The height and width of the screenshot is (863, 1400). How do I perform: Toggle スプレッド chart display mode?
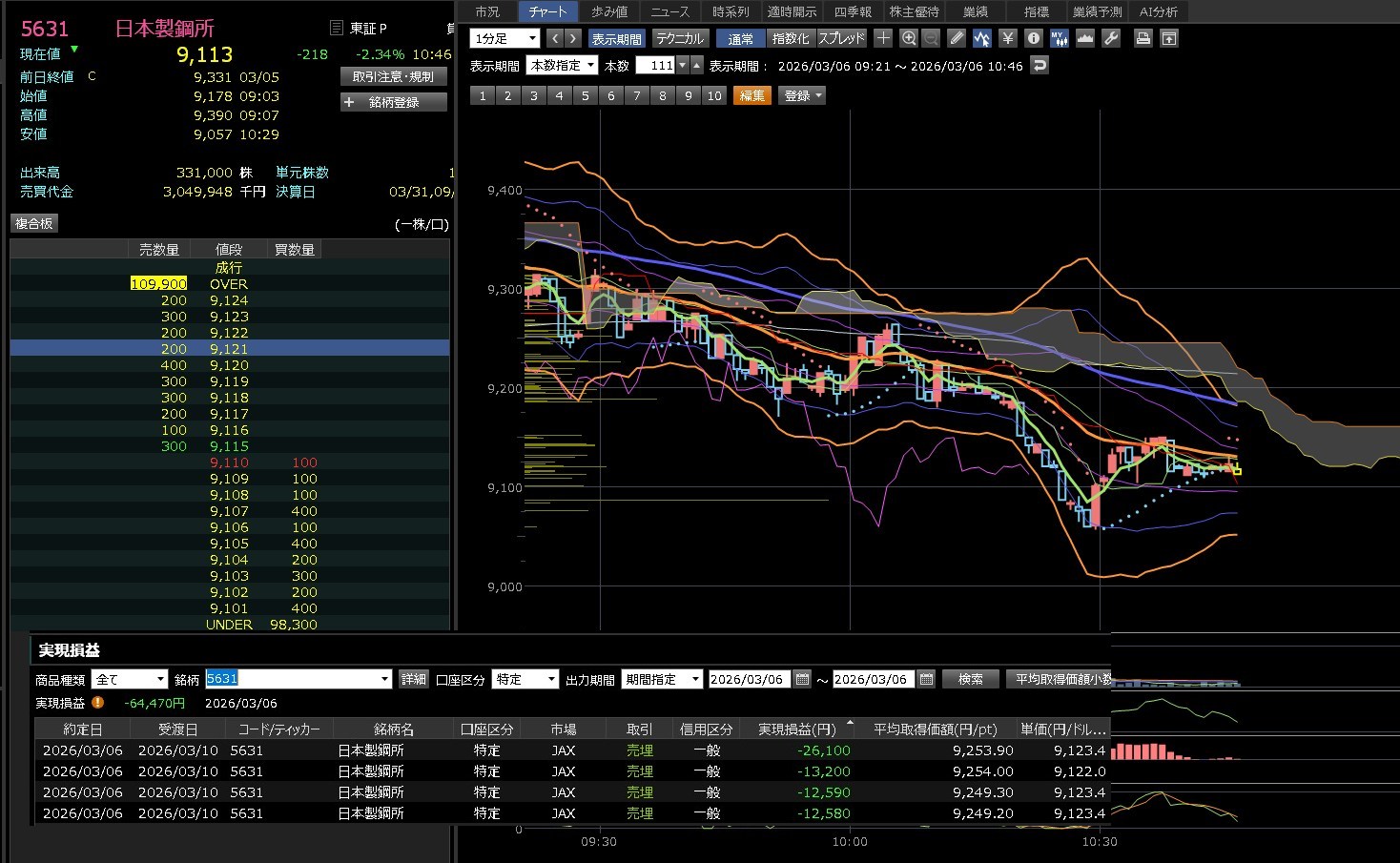[x=841, y=39]
